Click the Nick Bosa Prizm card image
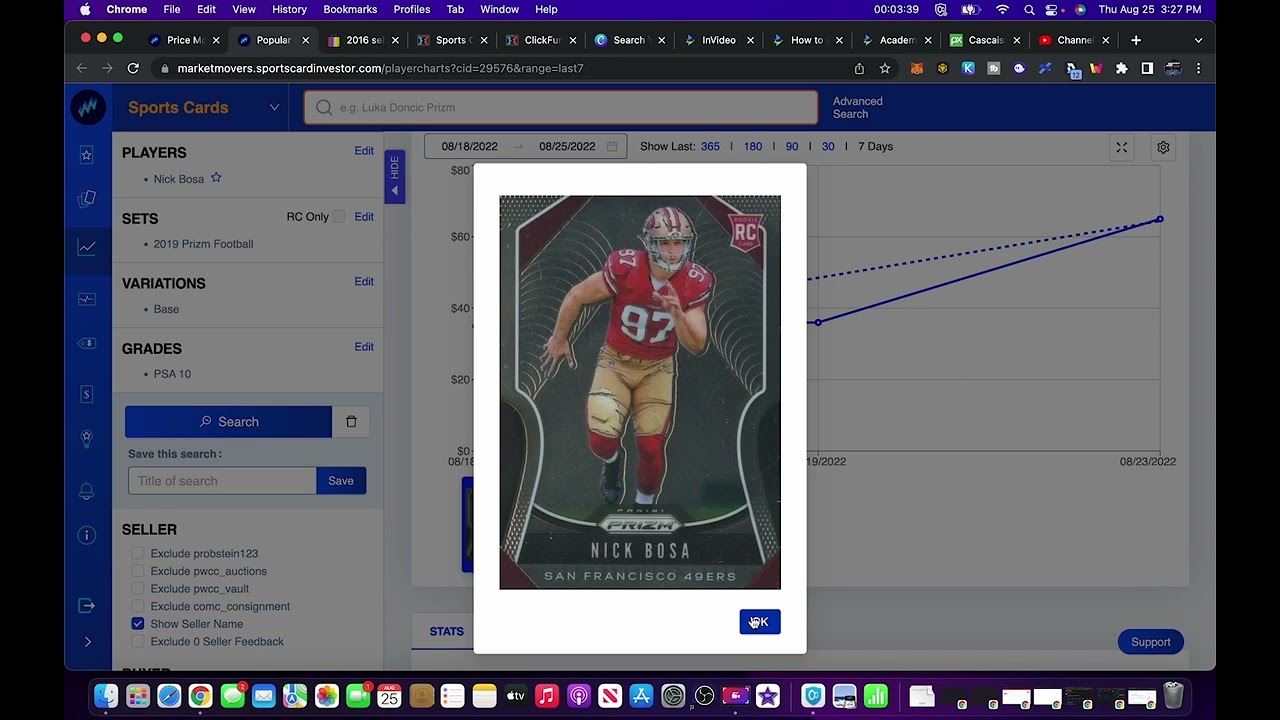 click(640, 392)
